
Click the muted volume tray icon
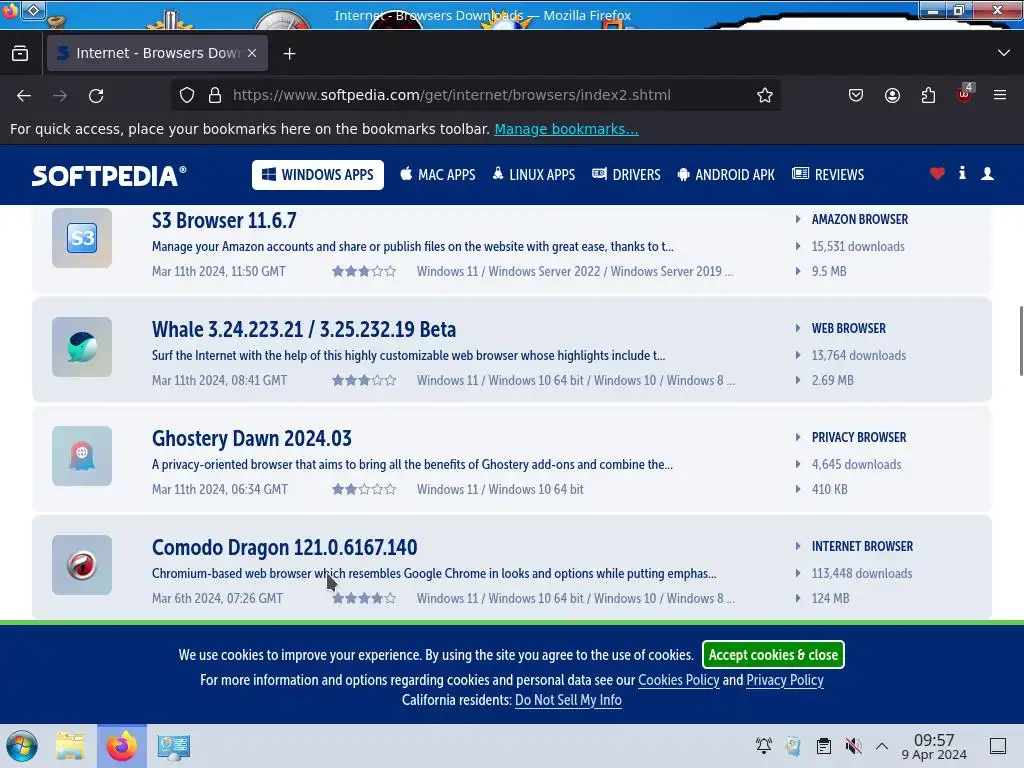point(853,746)
